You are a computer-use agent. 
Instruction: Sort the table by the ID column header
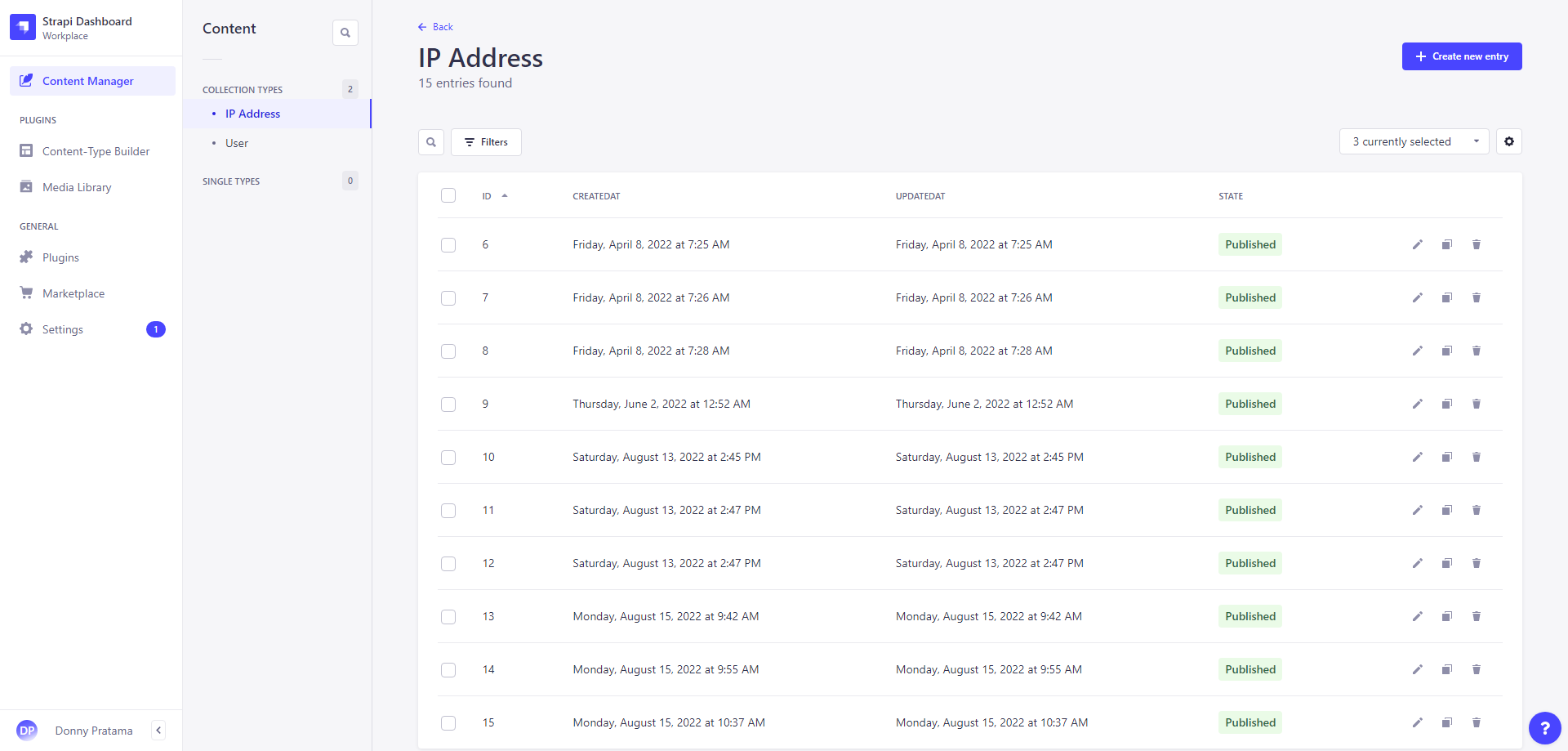click(488, 196)
